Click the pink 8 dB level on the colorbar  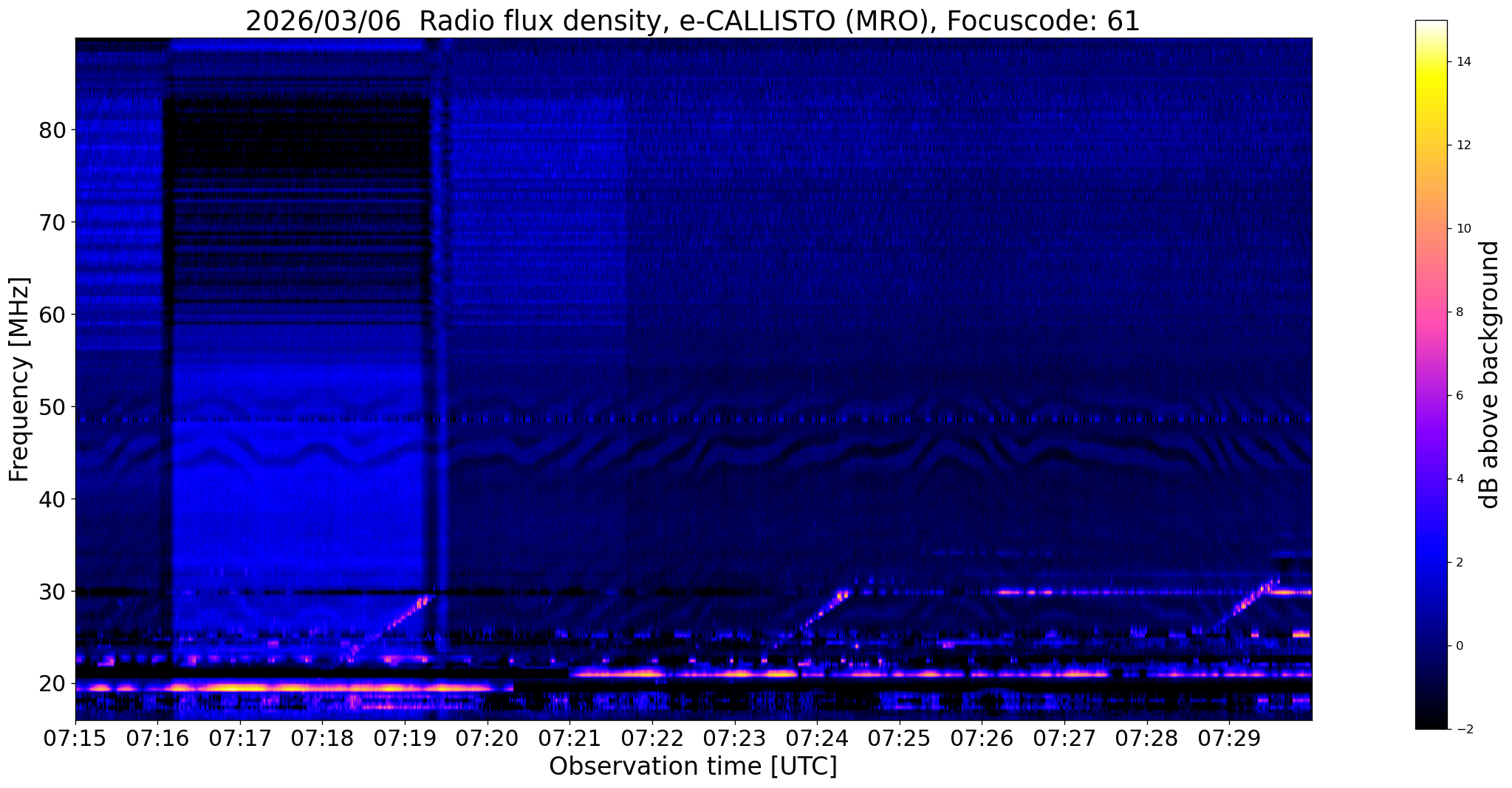coord(1431,312)
